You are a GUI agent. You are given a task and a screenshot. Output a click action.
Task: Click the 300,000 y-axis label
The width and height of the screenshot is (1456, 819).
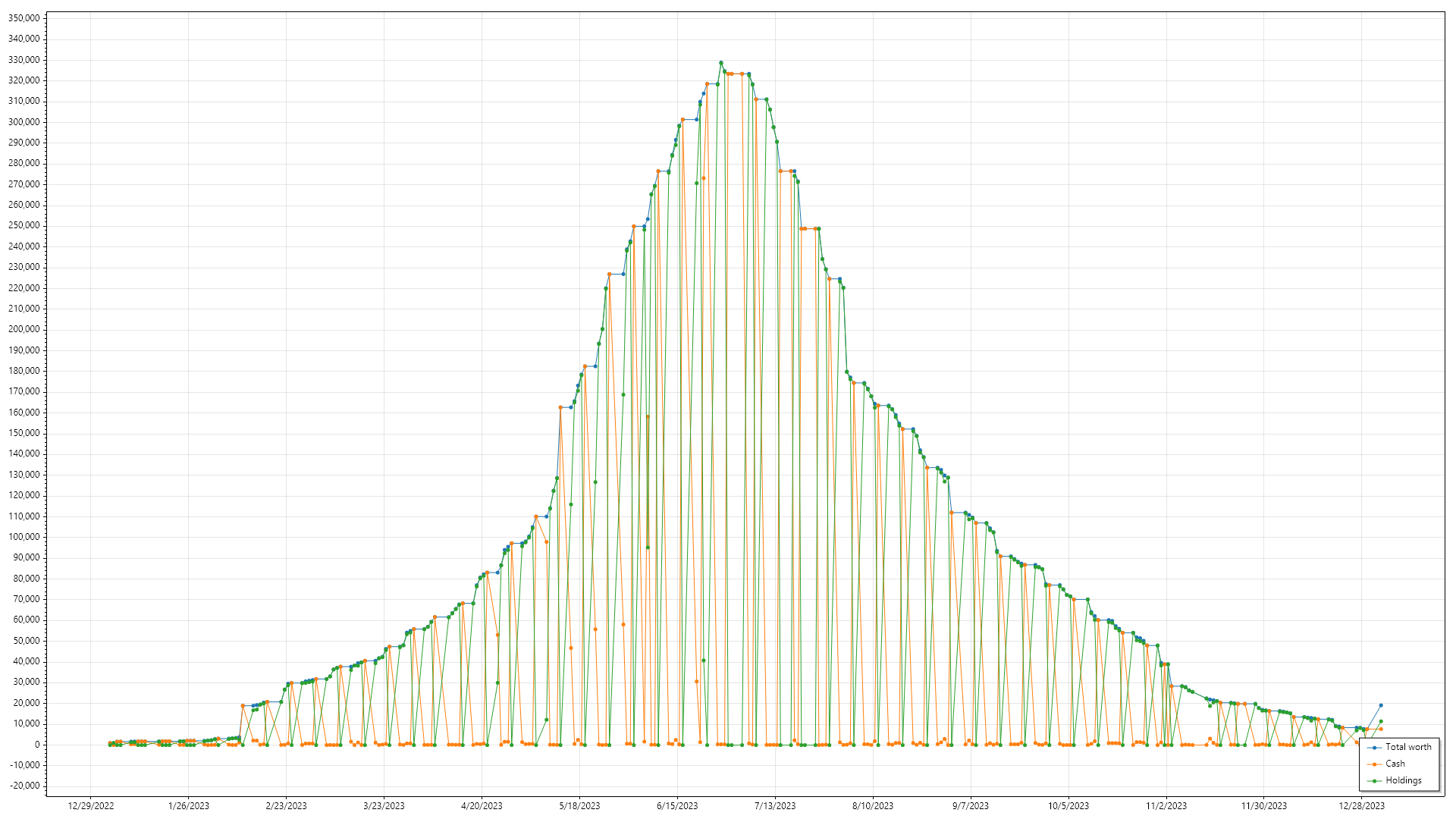[x=24, y=122]
